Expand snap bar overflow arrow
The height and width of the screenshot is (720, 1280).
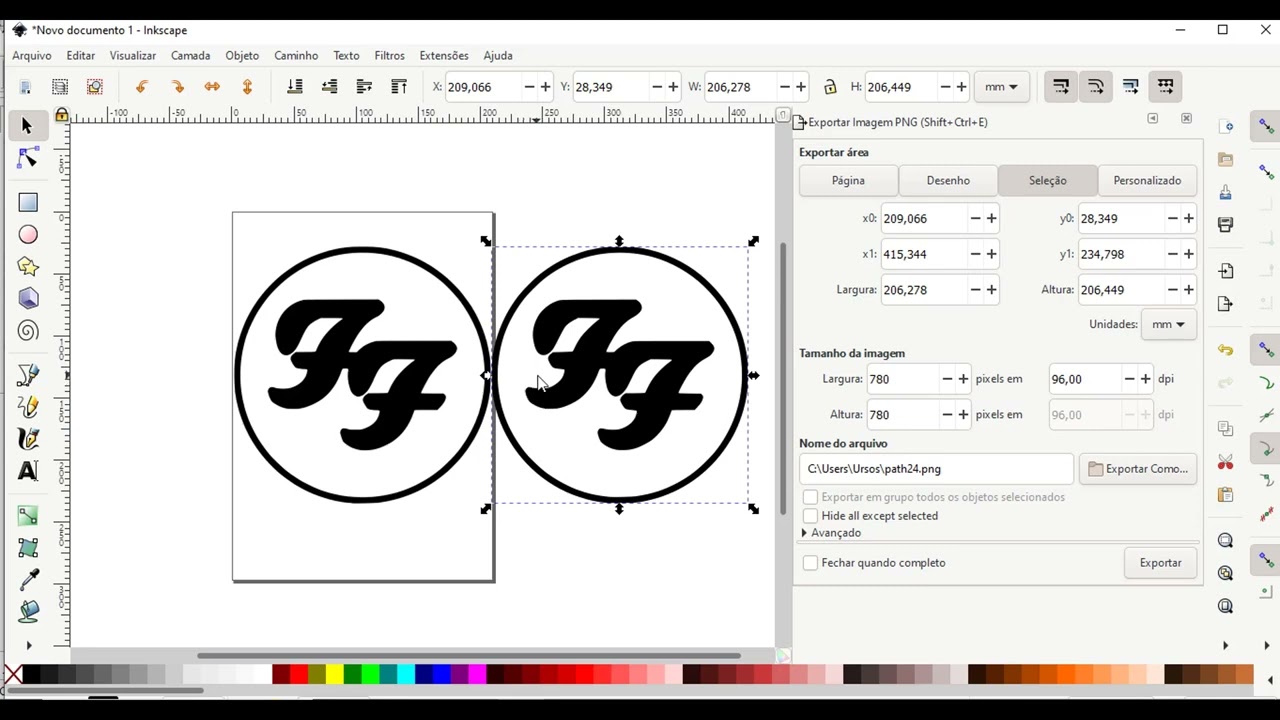coord(1266,646)
